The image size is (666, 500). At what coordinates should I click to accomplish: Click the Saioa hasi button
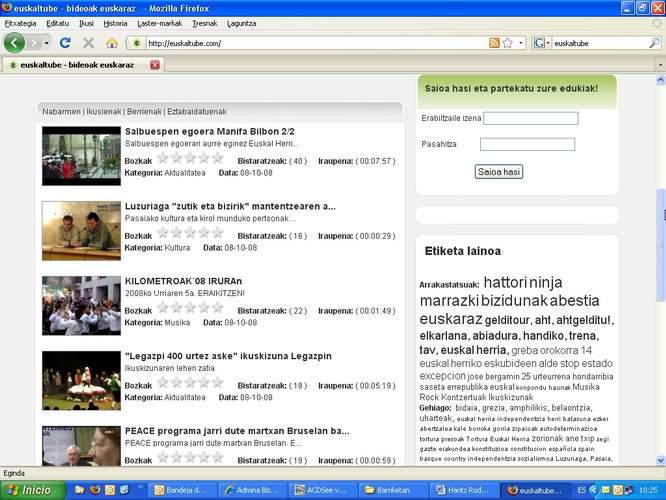(x=499, y=172)
